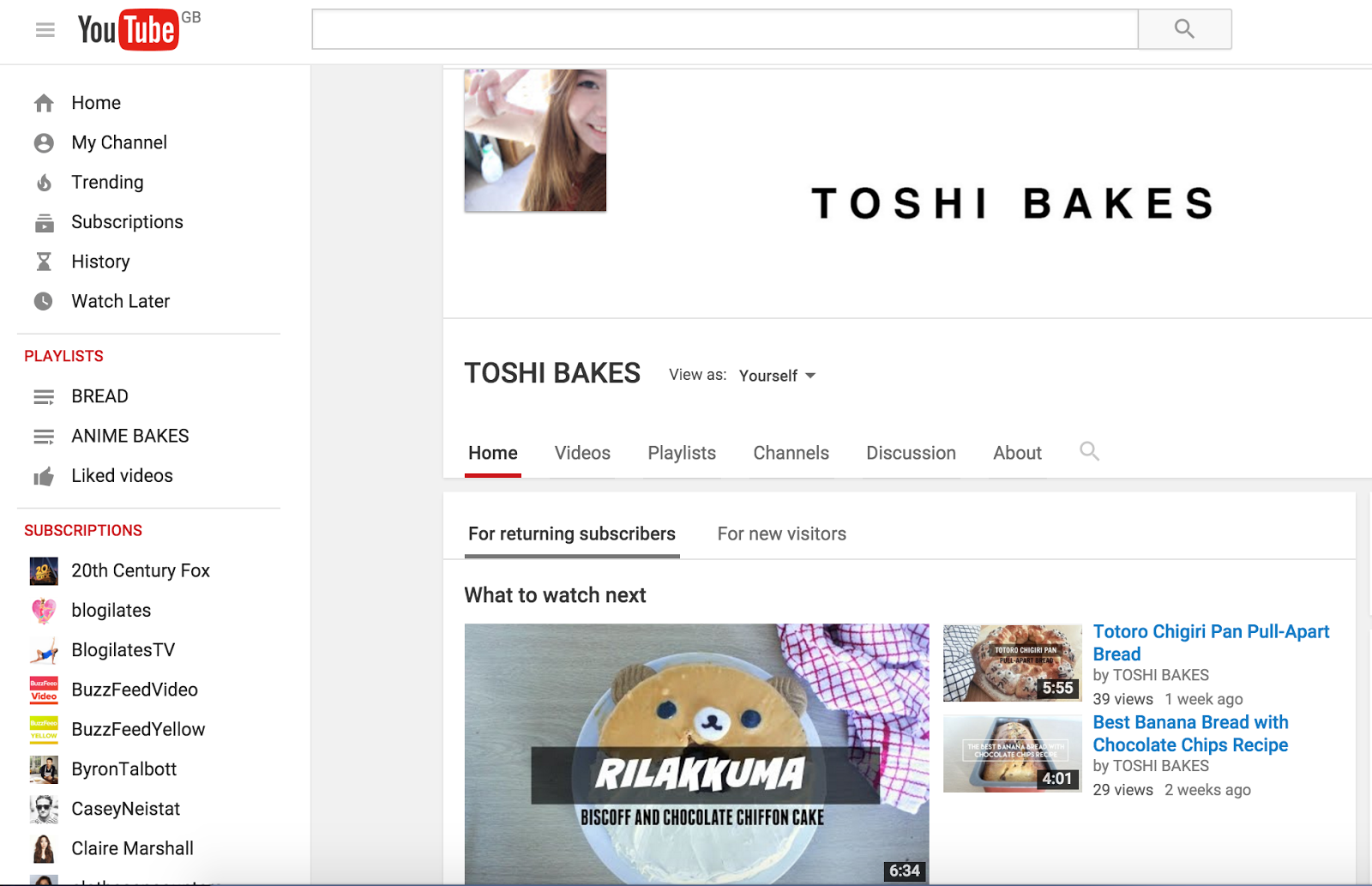The height and width of the screenshot is (886, 1372).
Task: Click the 20th Century Fox channel avatar
Action: point(44,571)
